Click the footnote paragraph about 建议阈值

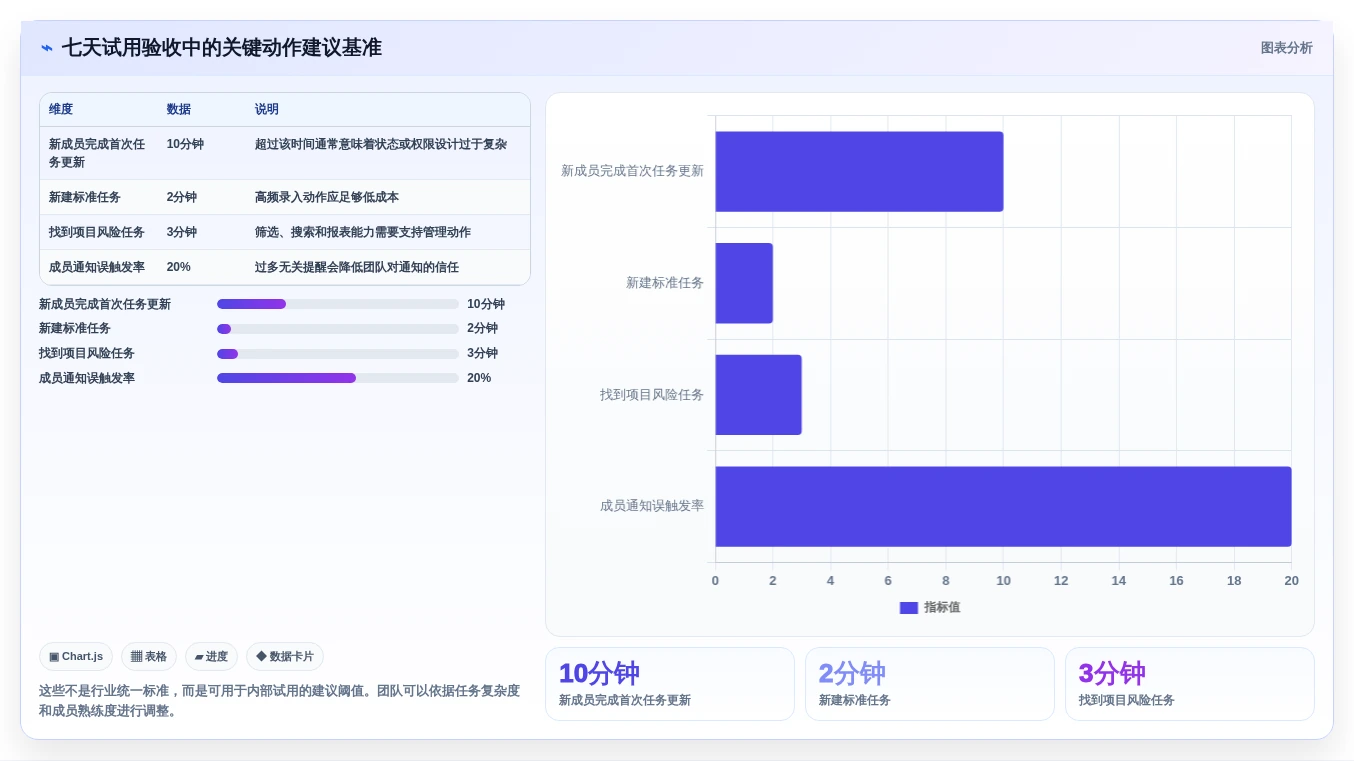pyautogui.click(x=280, y=701)
